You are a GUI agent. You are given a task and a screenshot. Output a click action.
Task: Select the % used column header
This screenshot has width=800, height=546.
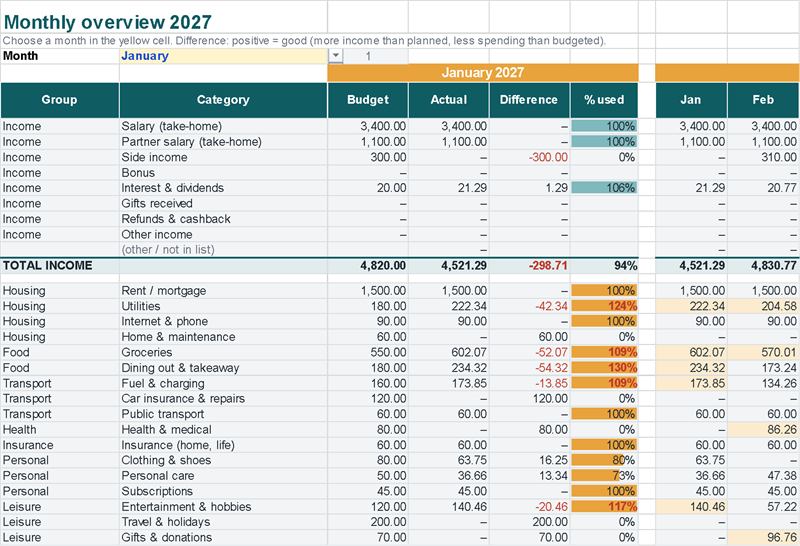click(604, 100)
